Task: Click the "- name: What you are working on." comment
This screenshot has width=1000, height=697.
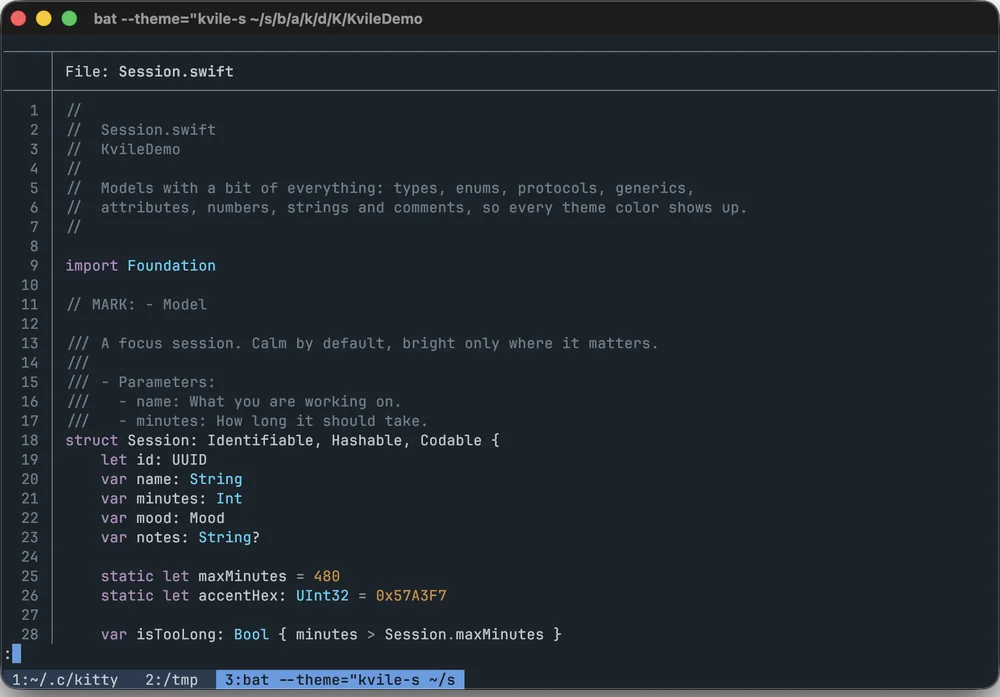Action: [260, 402]
